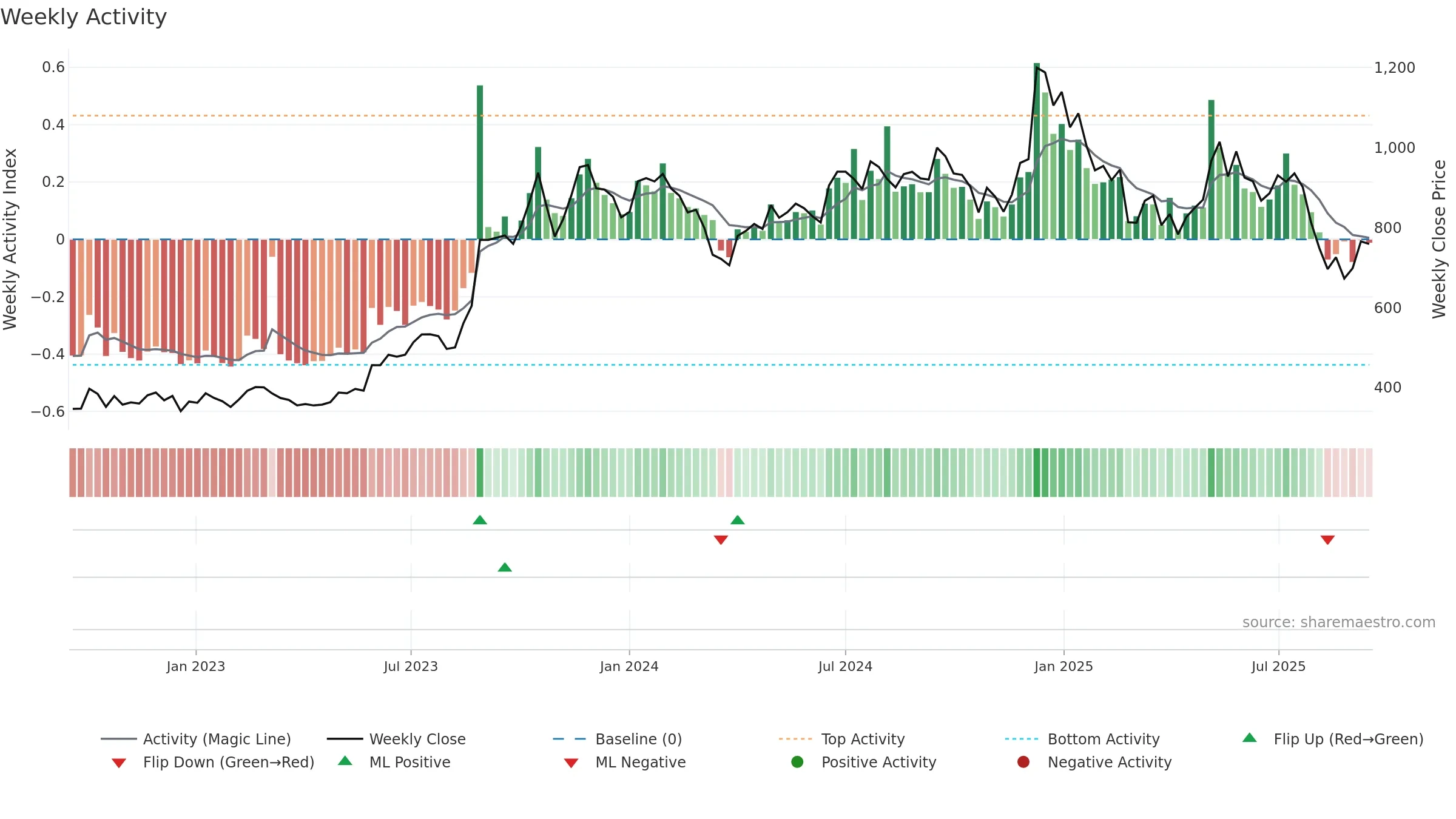Click the red flip-down marker near August 2025
This screenshot has height=819, width=1456.
tap(1327, 540)
